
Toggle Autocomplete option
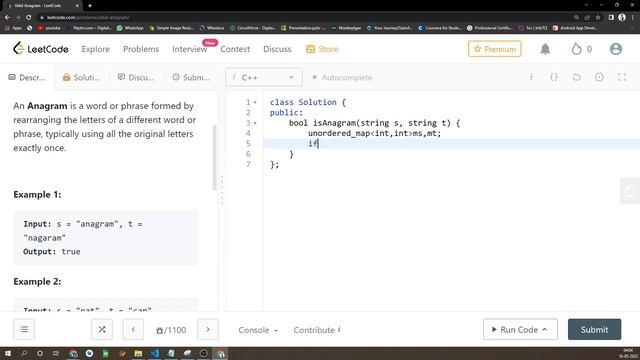coord(342,77)
